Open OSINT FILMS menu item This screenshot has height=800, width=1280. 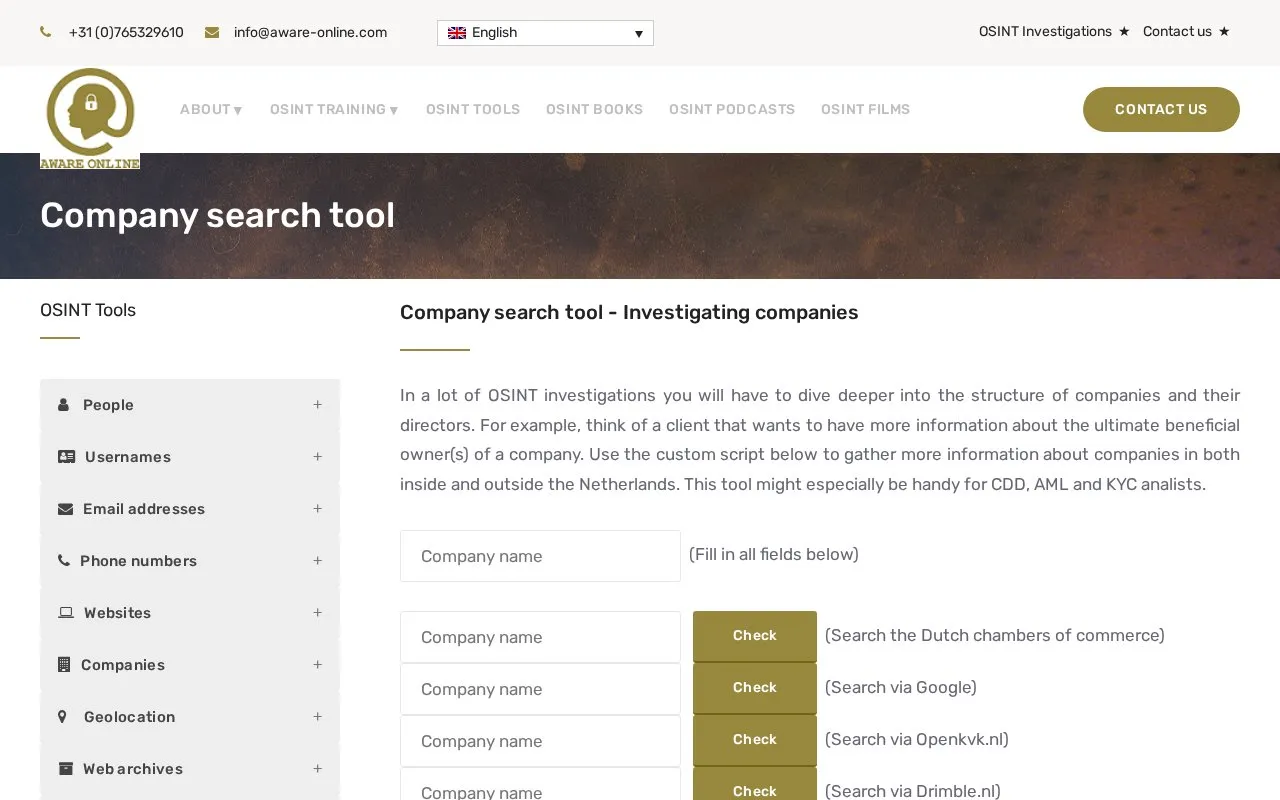[865, 110]
